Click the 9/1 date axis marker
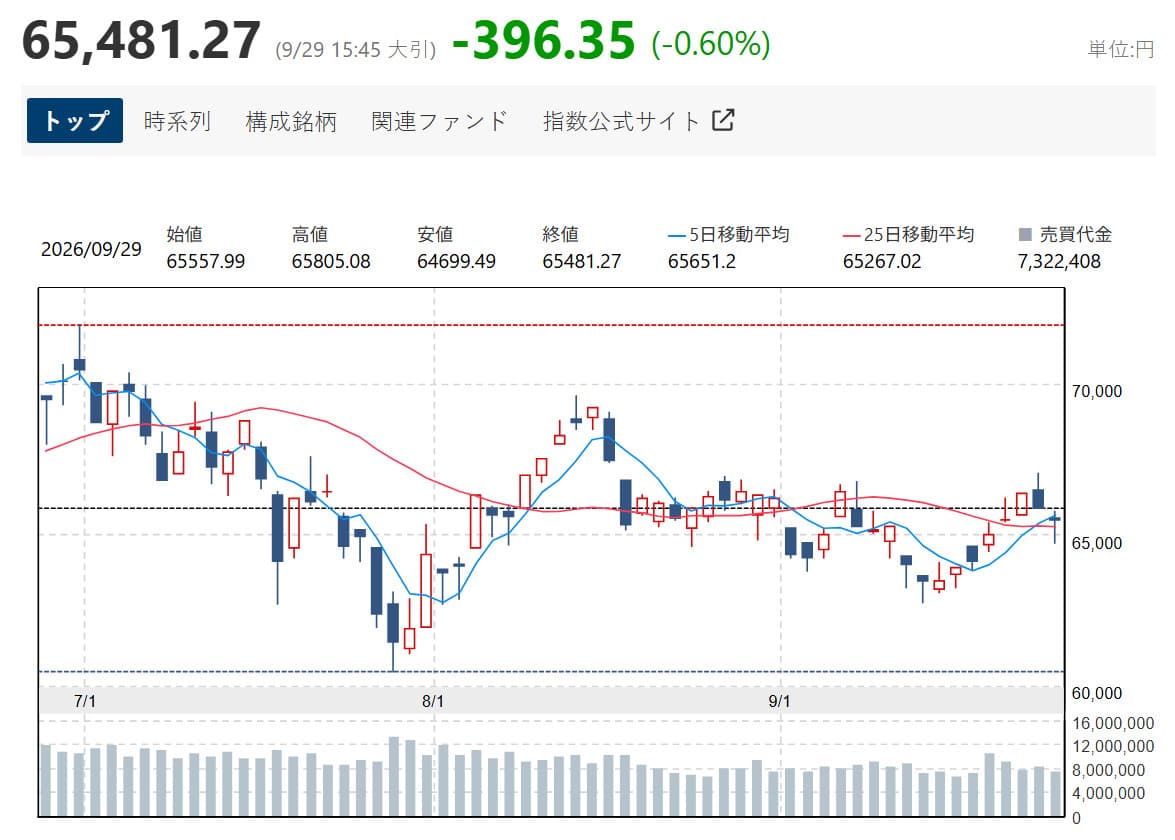The height and width of the screenshot is (840, 1175). point(779,701)
